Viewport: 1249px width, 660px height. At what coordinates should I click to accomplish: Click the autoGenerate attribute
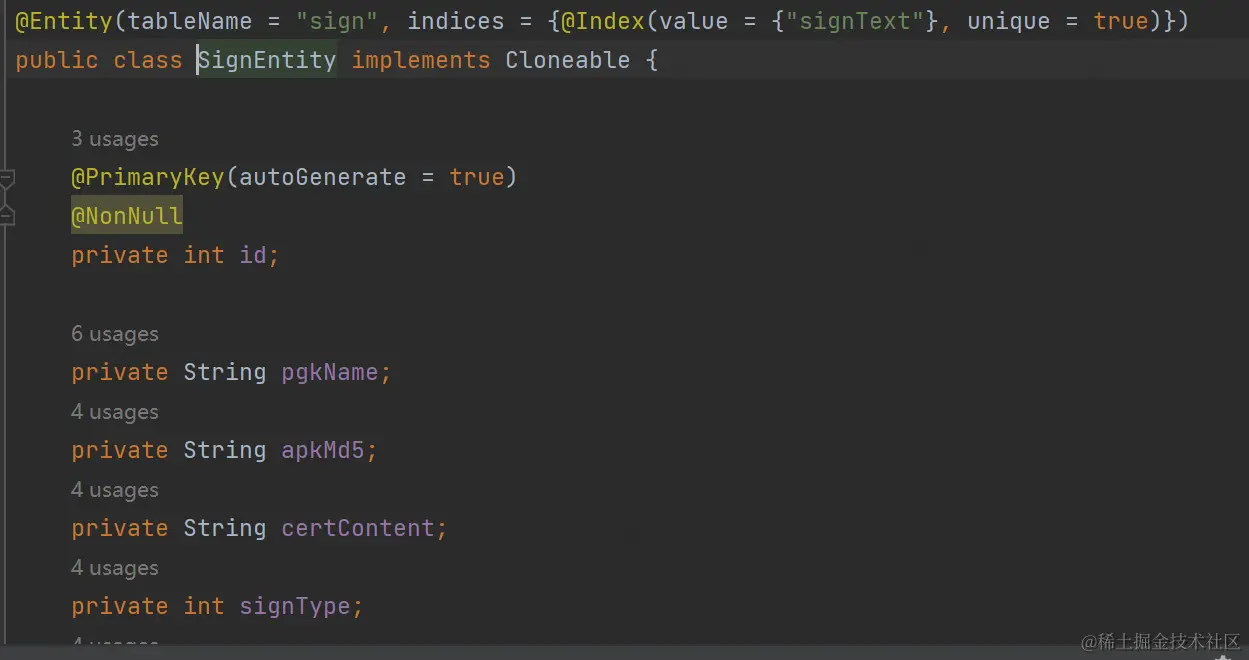click(323, 177)
